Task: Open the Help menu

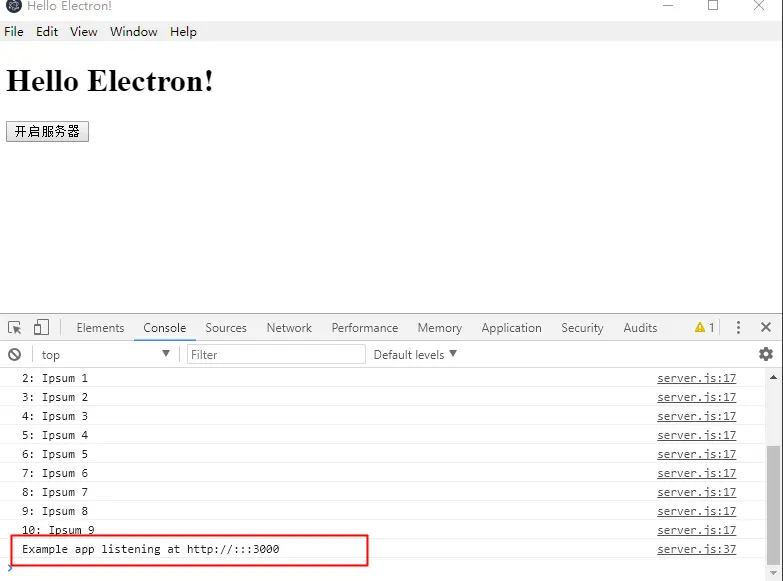Action: pos(183,32)
